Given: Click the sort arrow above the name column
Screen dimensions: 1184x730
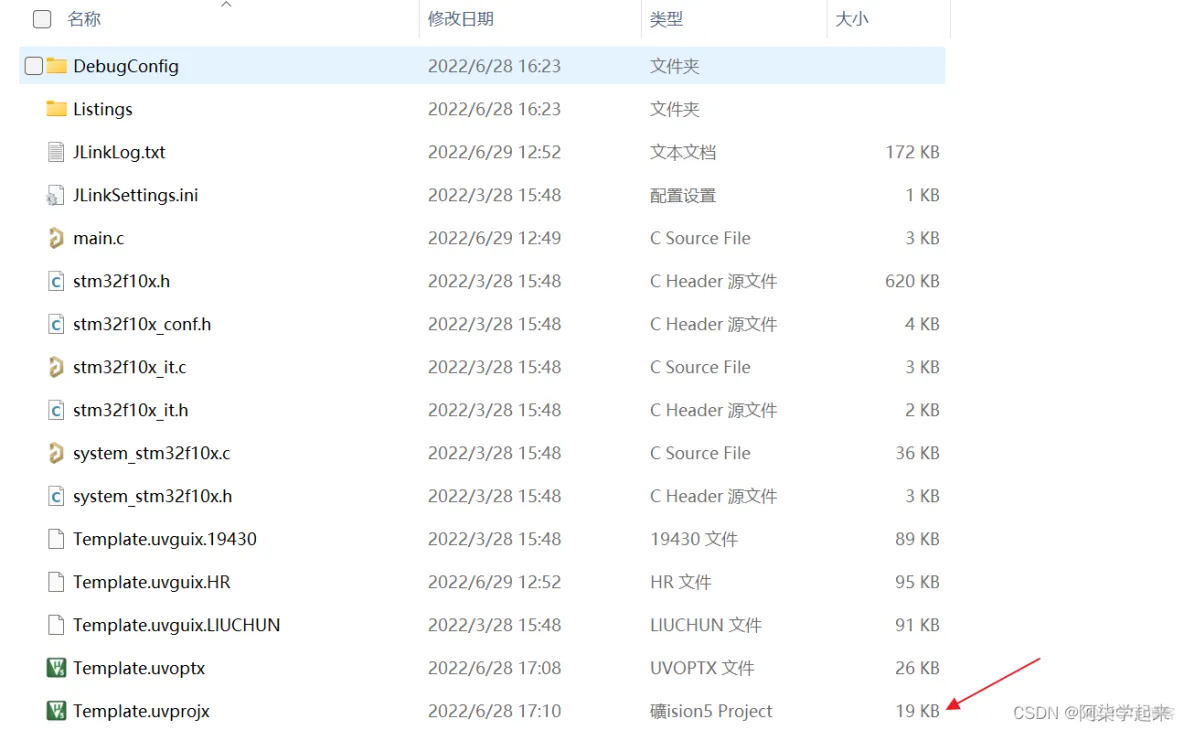Looking at the screenshot, I should [x=226, y=5].
